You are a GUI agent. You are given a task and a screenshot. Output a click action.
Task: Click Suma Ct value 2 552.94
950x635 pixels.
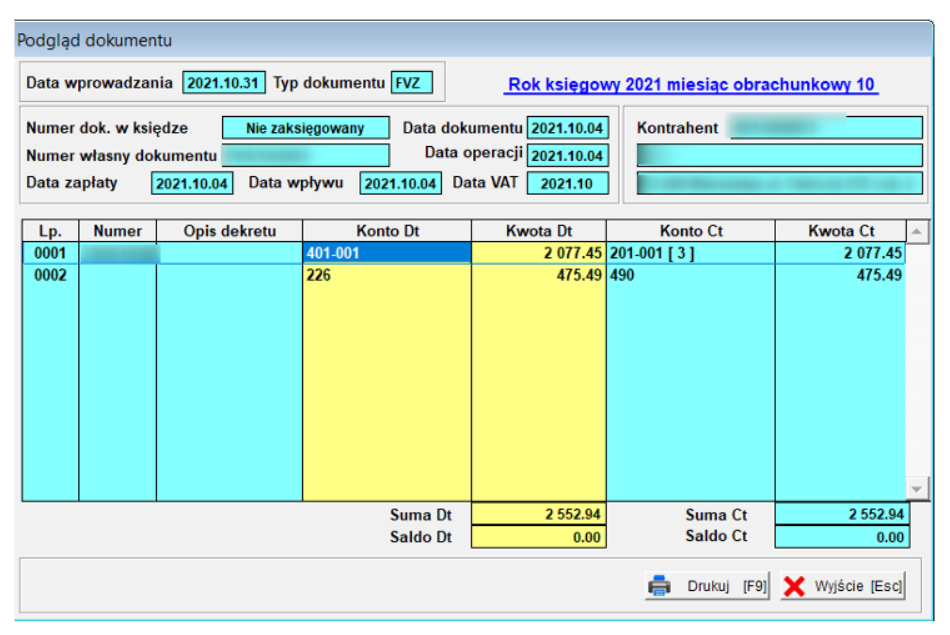point(842,514)
